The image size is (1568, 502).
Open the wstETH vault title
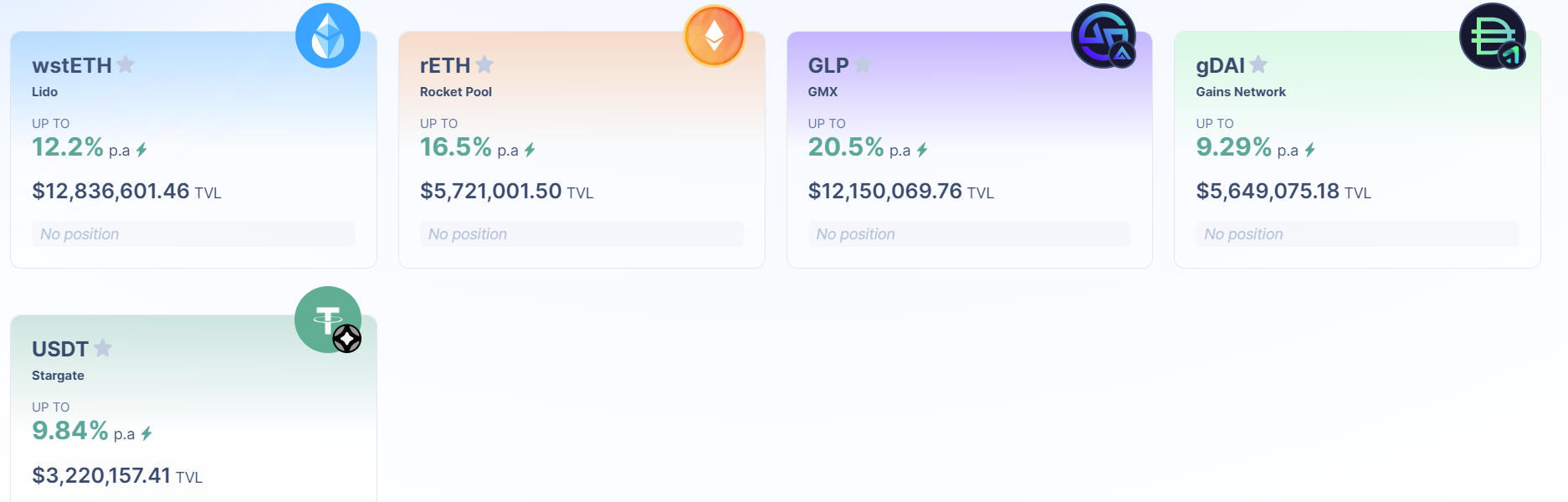point(71,65)
